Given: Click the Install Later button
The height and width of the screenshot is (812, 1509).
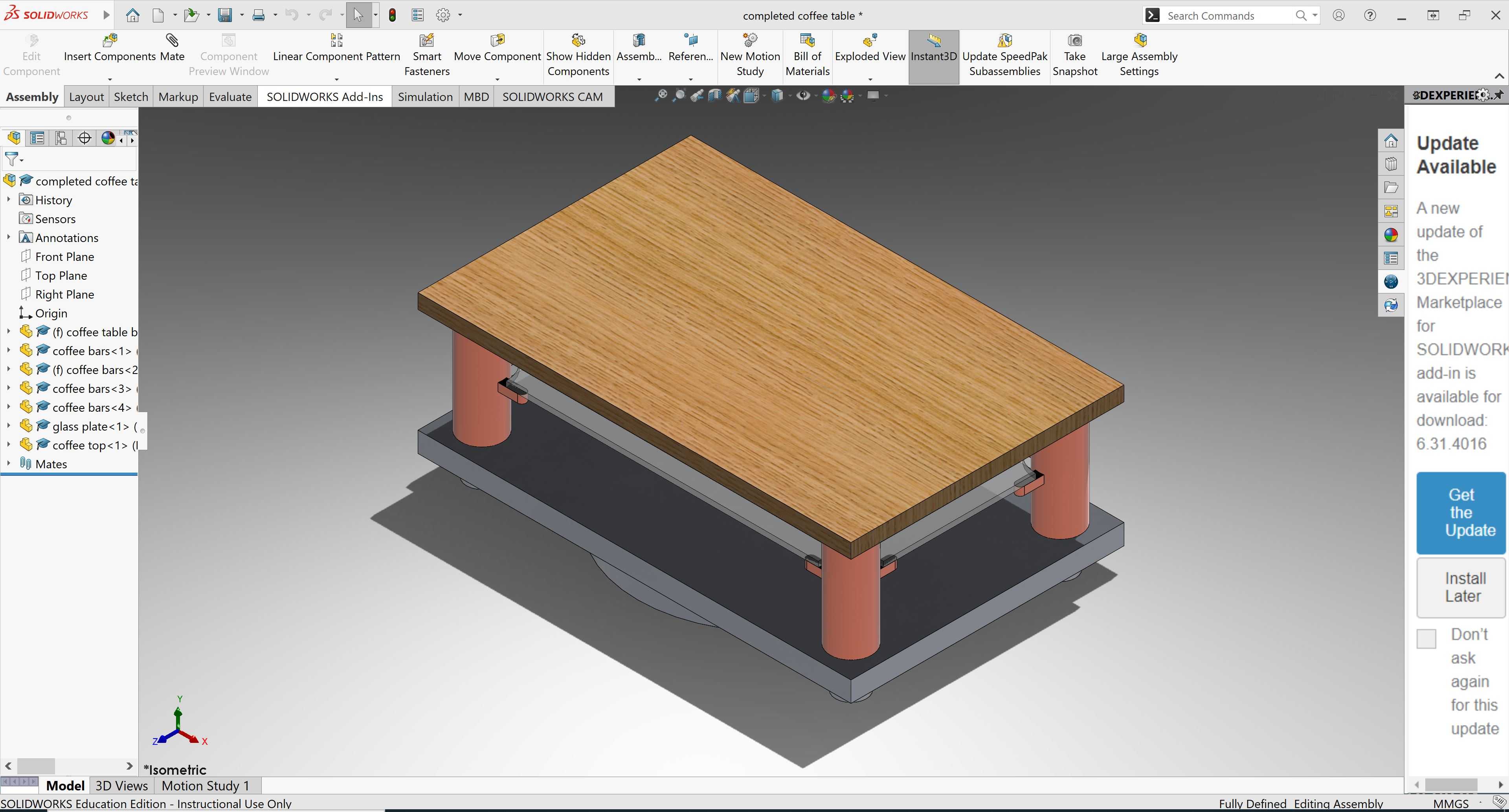Looking at the screenshot, I should pyautogui.click(x=1461, y=587).
